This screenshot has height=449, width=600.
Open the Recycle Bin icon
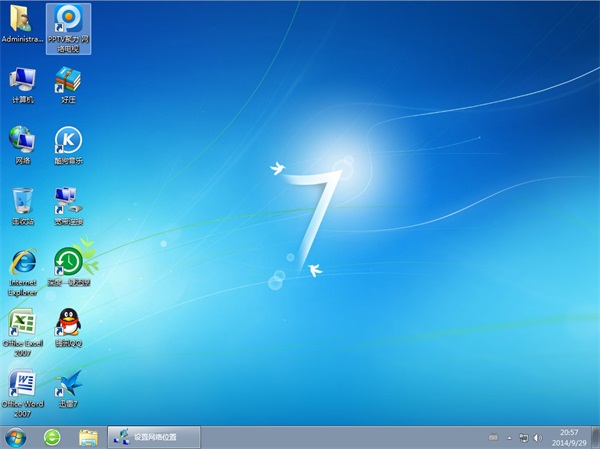23,206
